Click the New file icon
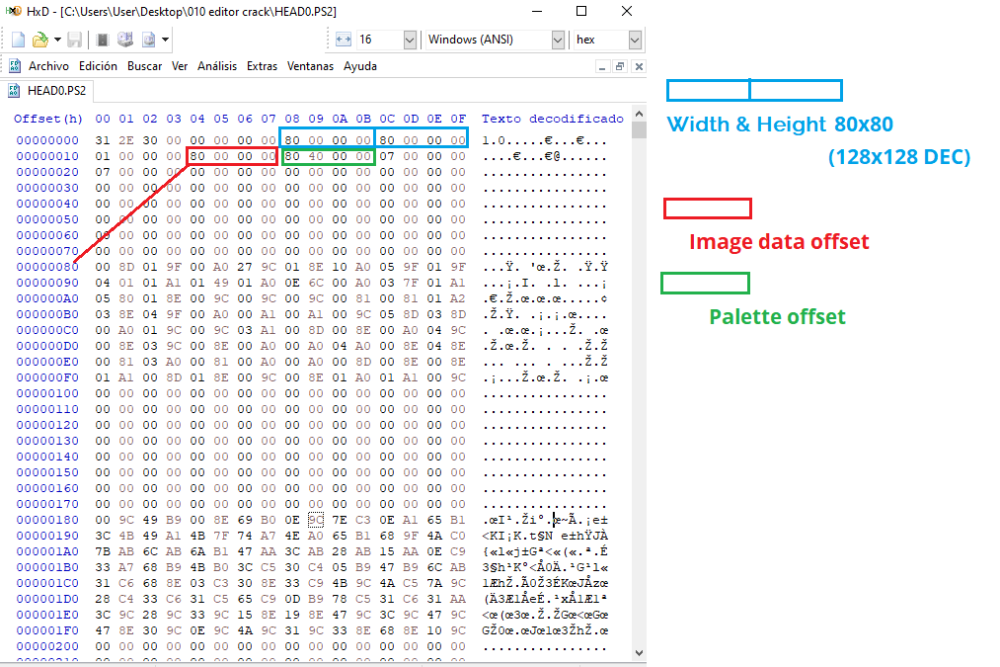Image resolution: width=1000 pixels, height=667 pixels. click(x=18, y=40)
